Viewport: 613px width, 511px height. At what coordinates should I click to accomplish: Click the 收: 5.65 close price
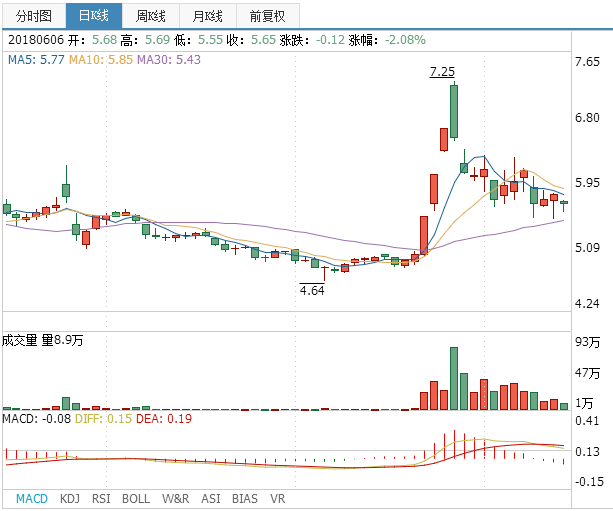251,40
